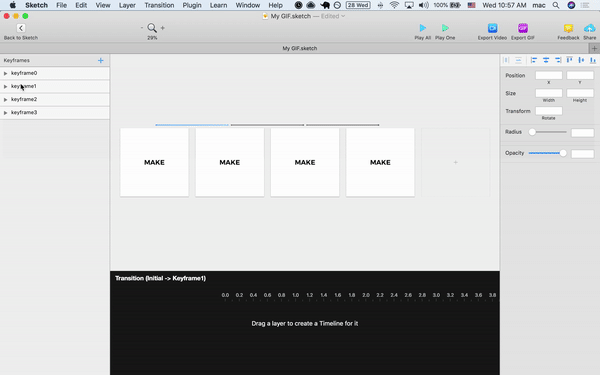Click the Height input field

(580, 93)
